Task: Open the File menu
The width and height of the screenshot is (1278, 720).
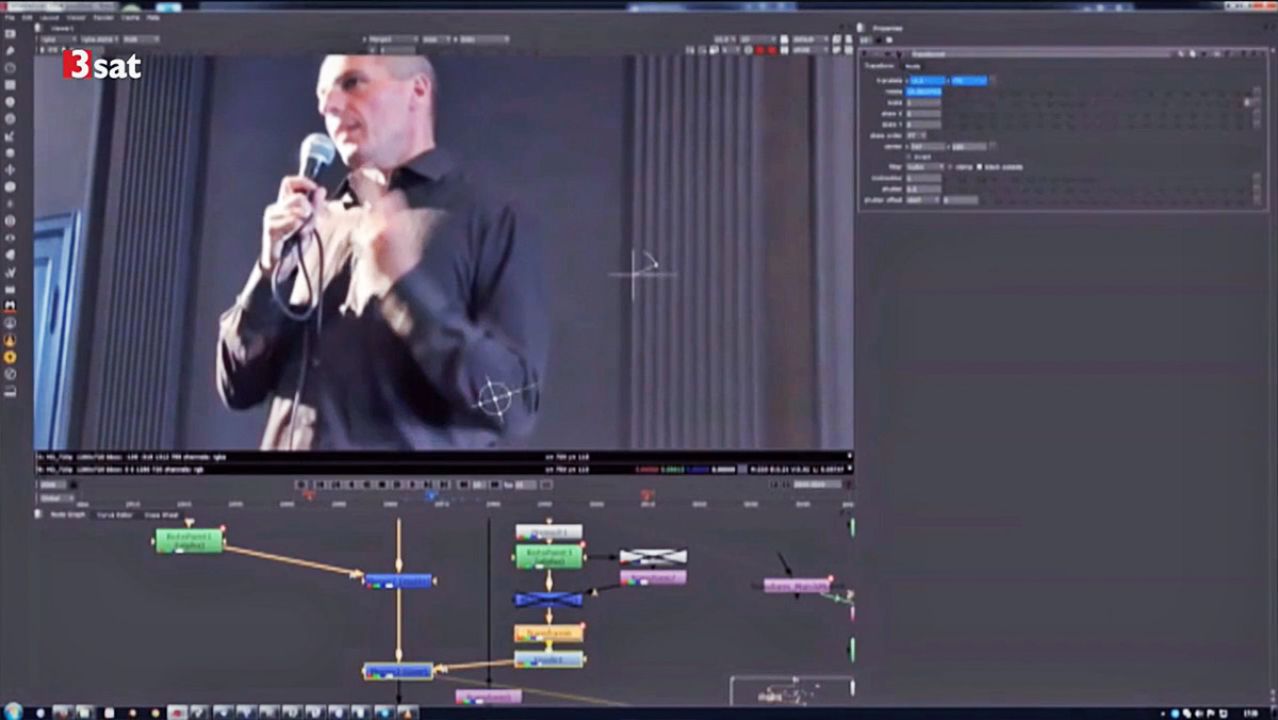Action: 10,18
